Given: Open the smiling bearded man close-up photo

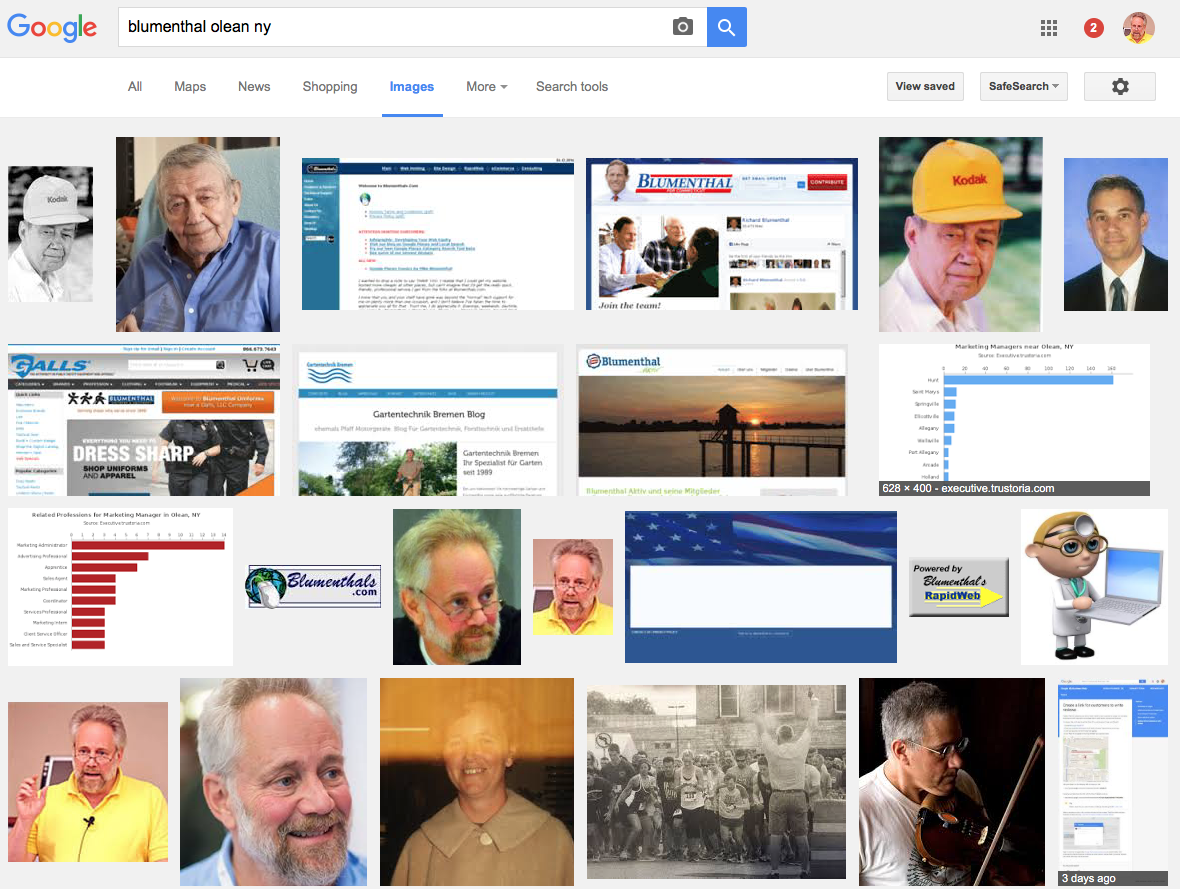Looking at the screenshot, I should click(273, 782).
